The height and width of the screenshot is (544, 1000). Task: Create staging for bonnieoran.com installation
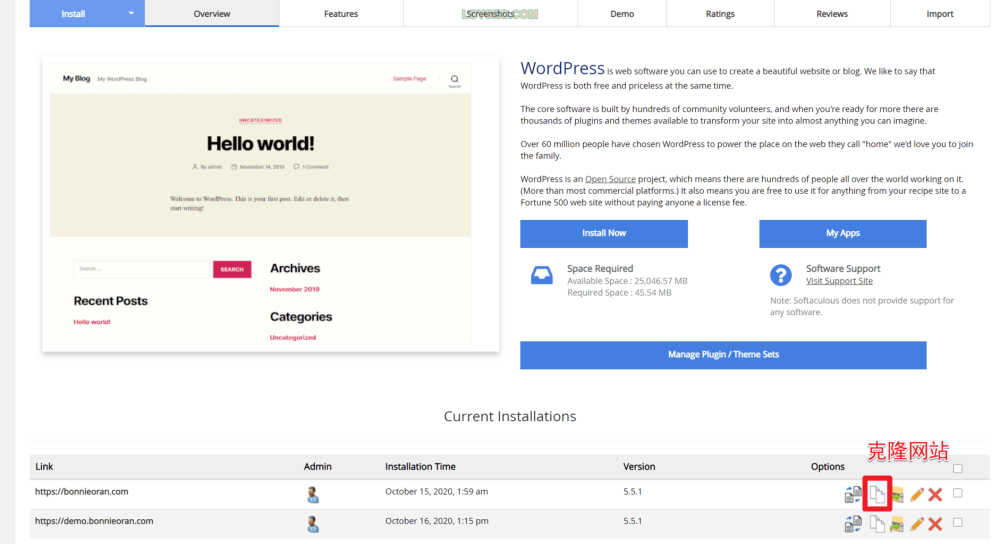[853, 494]
